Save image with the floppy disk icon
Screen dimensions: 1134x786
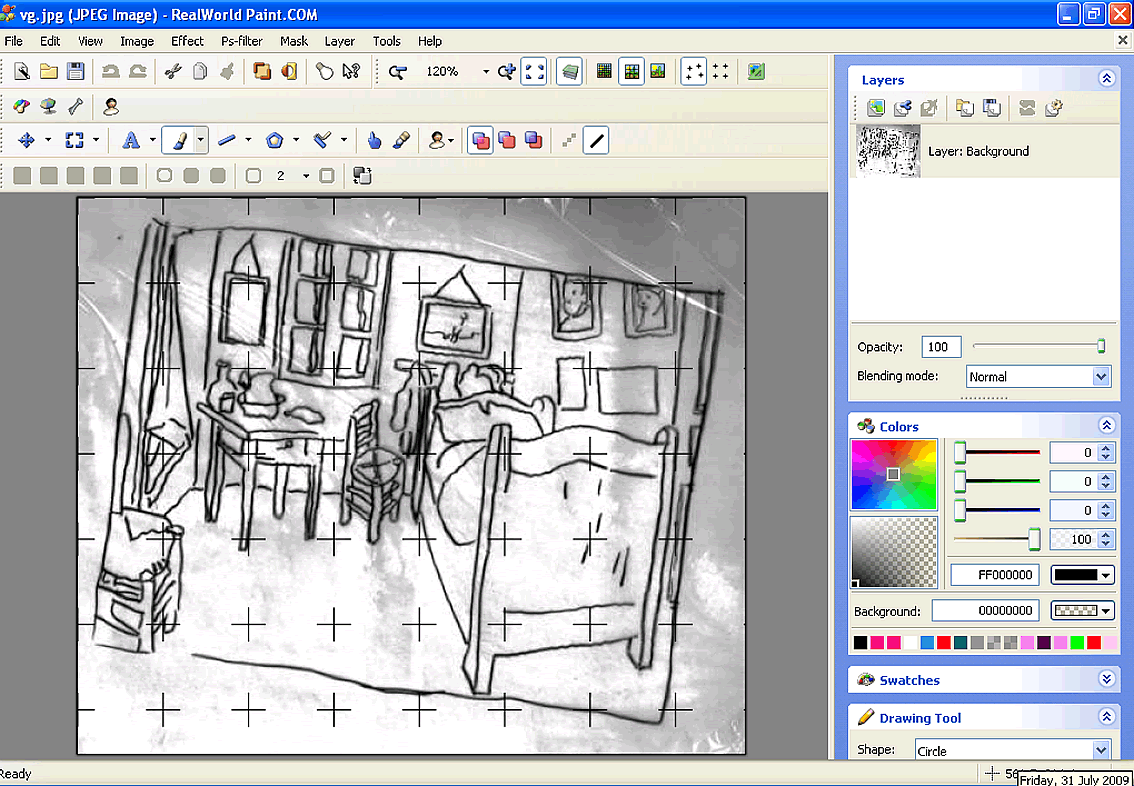coord(75,71)
